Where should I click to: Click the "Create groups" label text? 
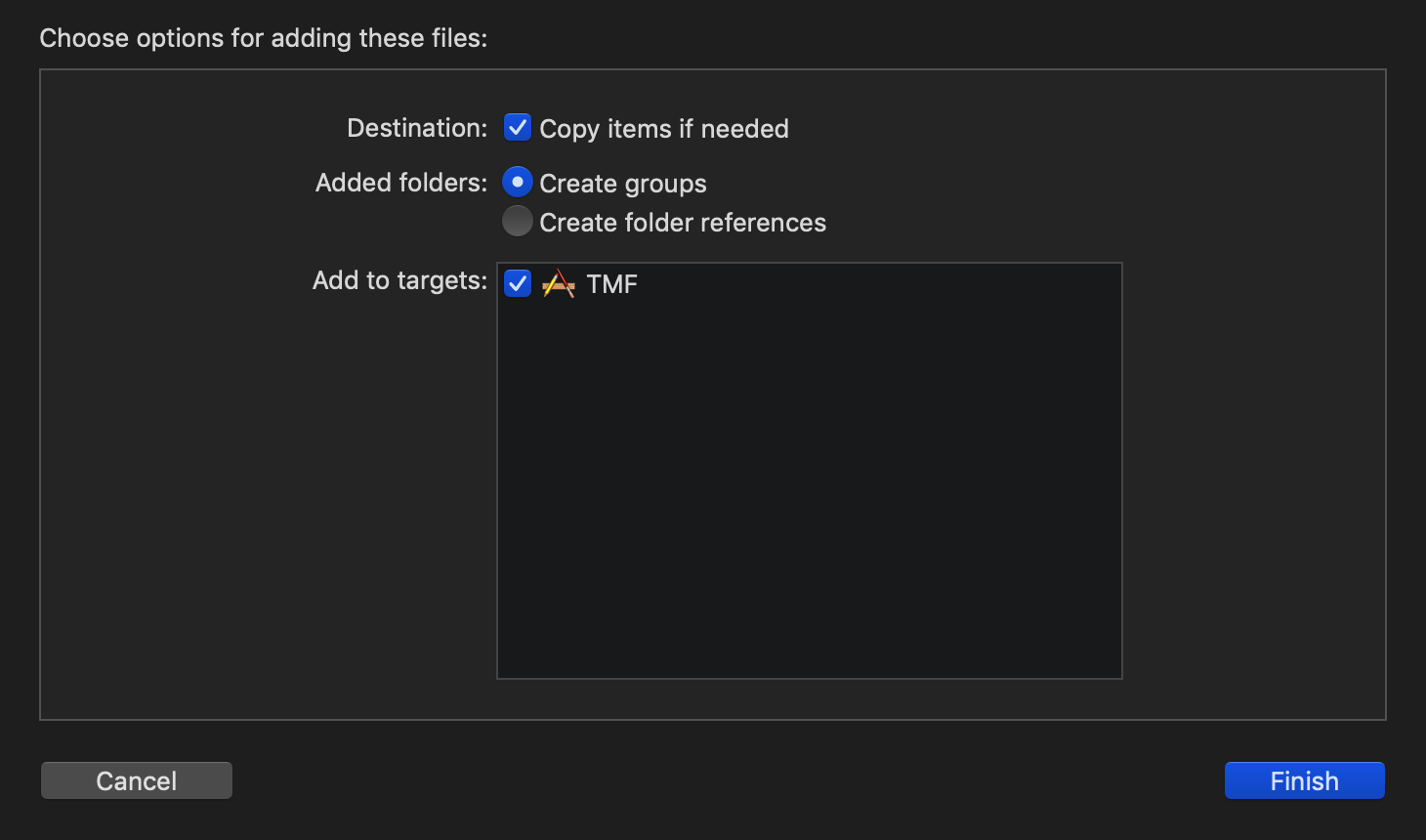pyautogui.click(x=622, y=184)
